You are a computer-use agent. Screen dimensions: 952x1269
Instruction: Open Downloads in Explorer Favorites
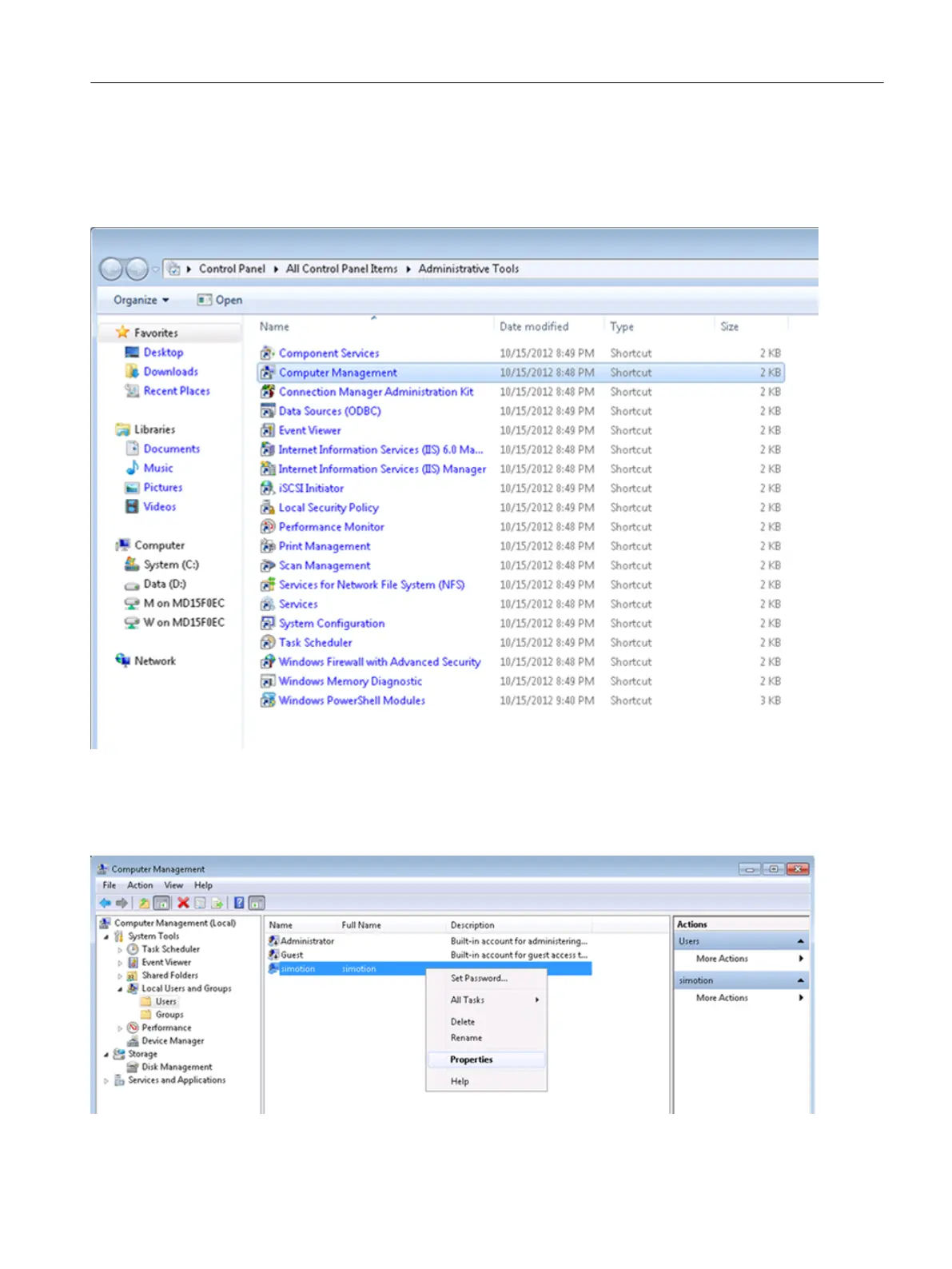[171, 371]
